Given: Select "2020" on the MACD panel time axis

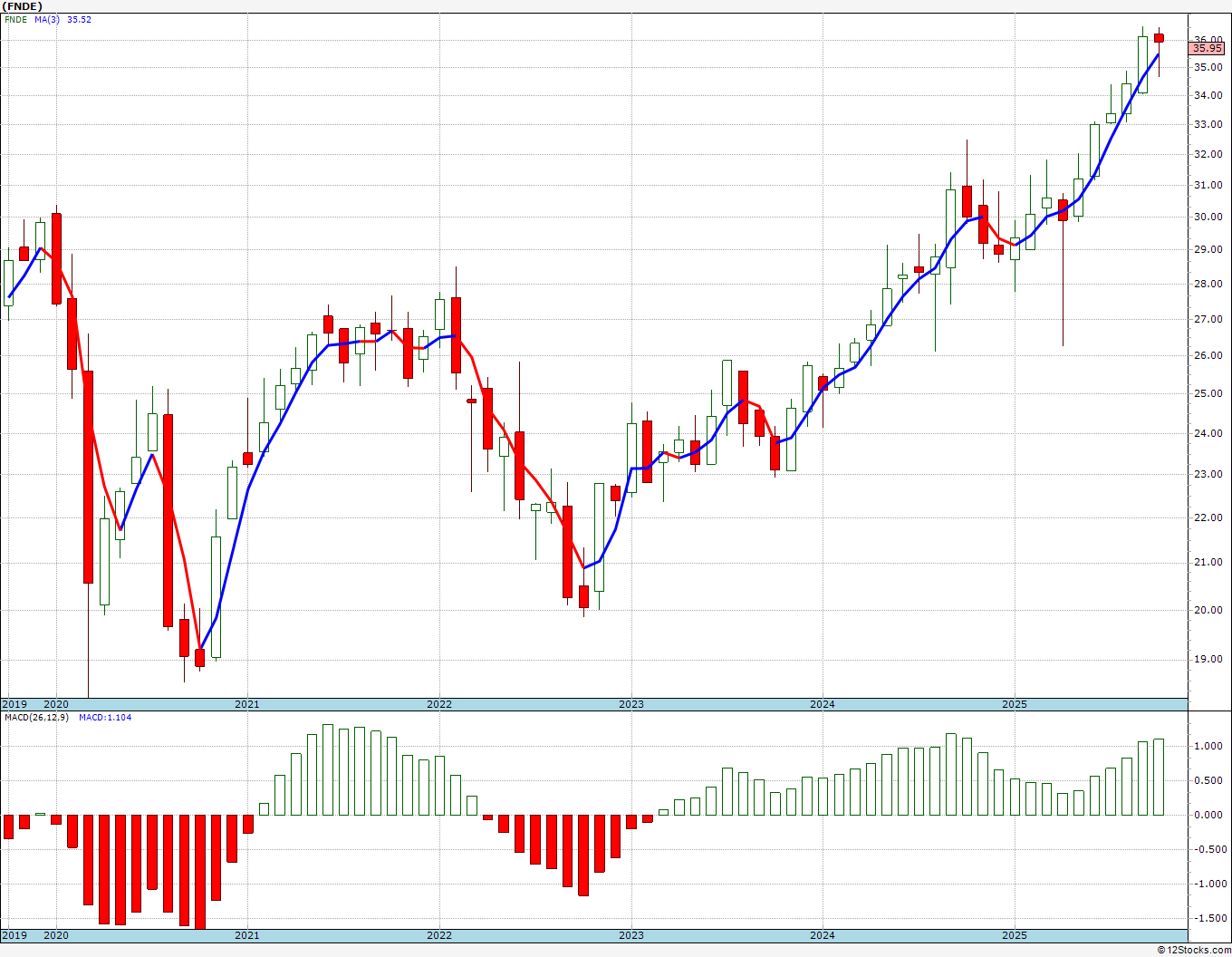Looking at the screenshot, I should click(56, 935).
